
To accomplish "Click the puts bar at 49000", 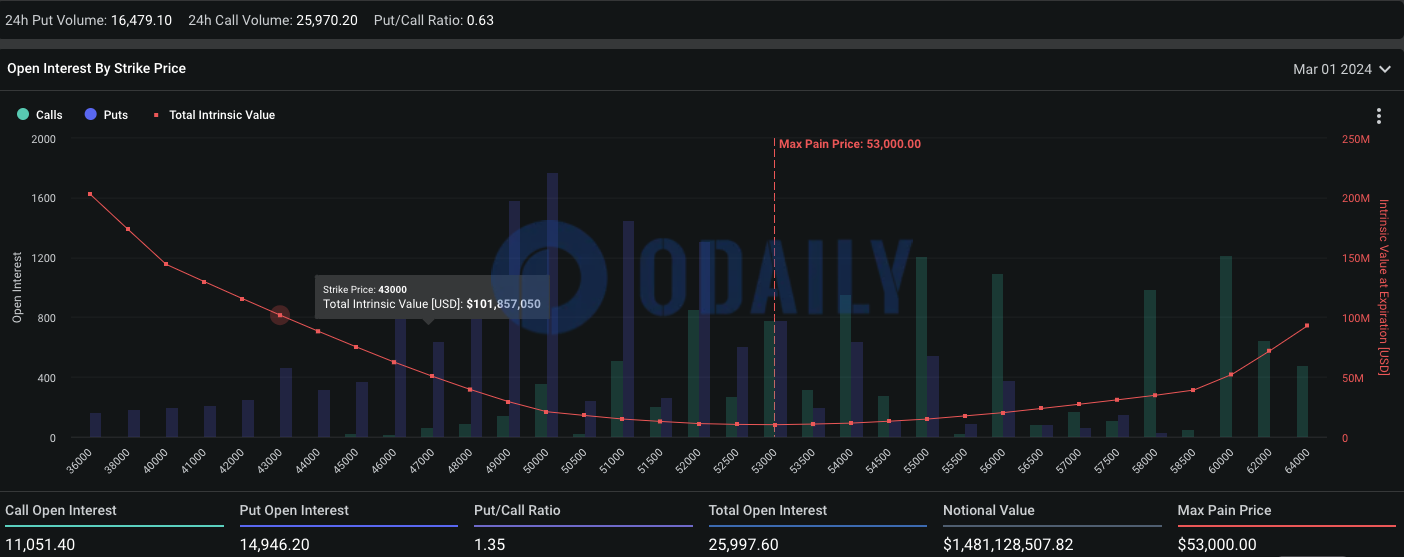I will 514,320.
